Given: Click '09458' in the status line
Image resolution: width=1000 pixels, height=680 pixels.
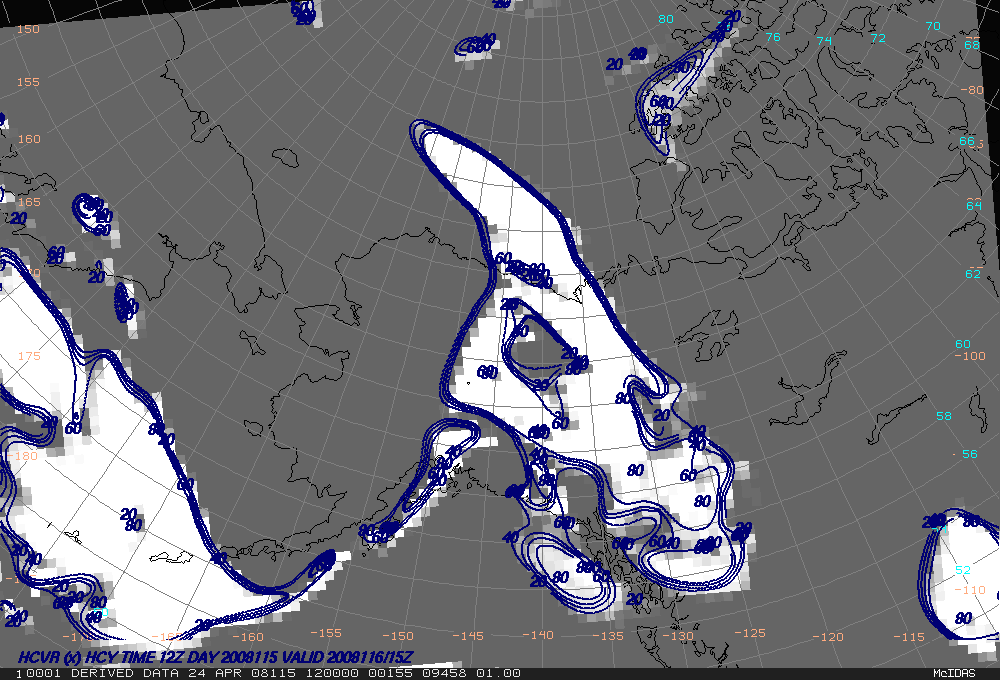Looking at the screenshot, I should coord(443,673).
